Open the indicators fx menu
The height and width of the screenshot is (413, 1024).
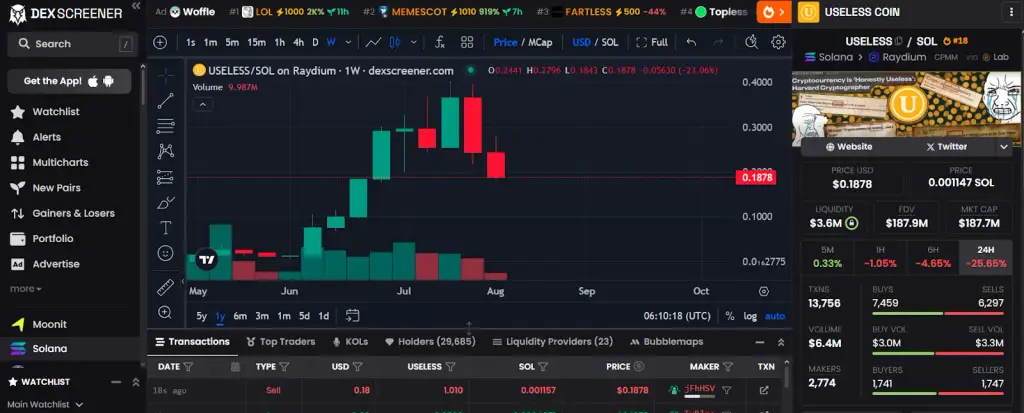(x=440, y=42)
